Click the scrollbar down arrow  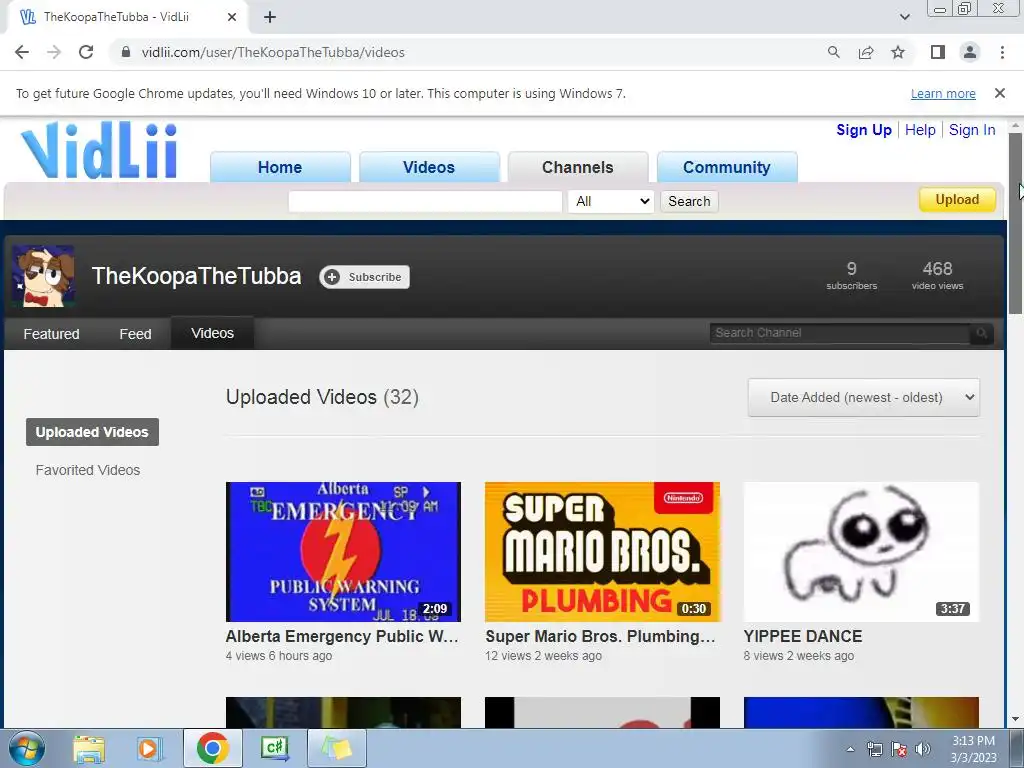(1015, 719)
